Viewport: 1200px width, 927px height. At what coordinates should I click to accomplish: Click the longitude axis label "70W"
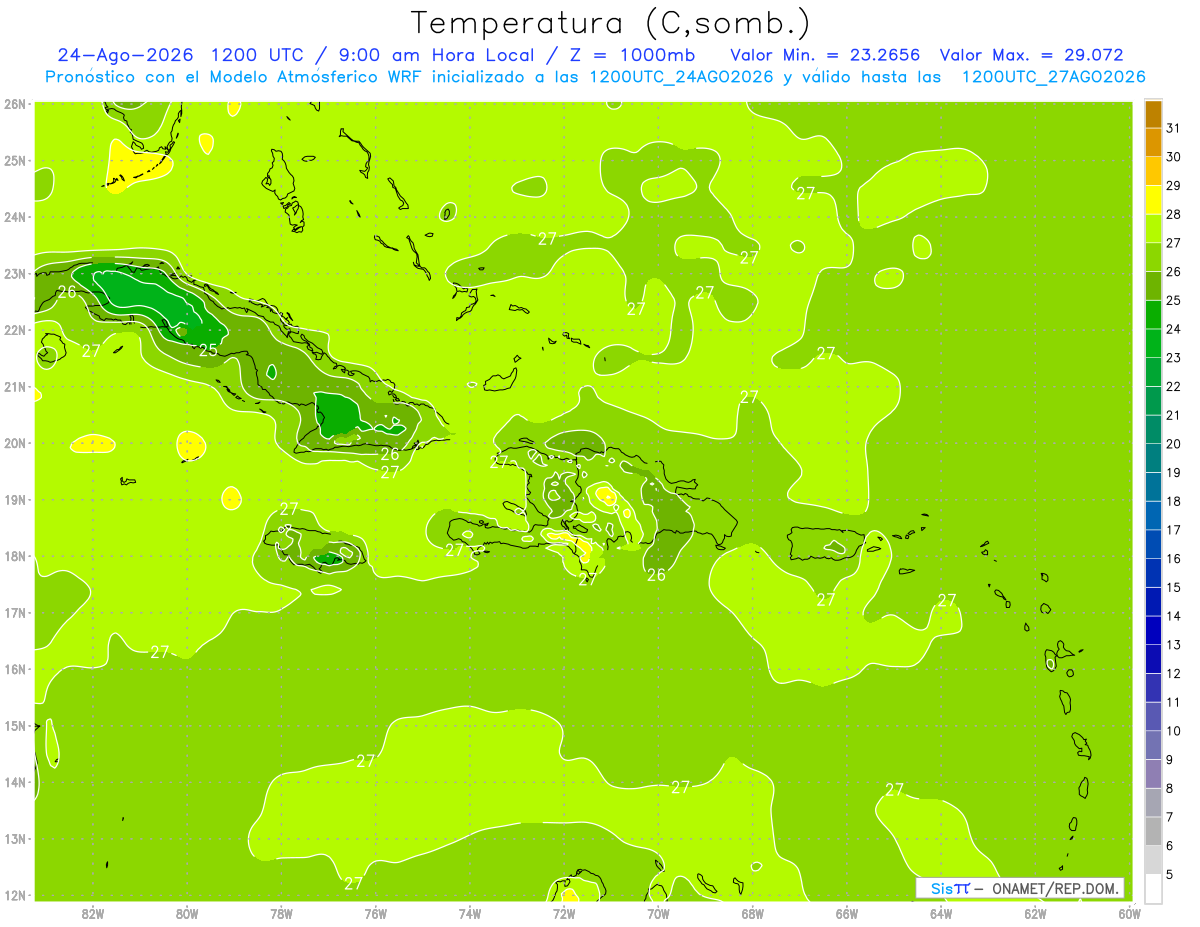click(658, 913)
